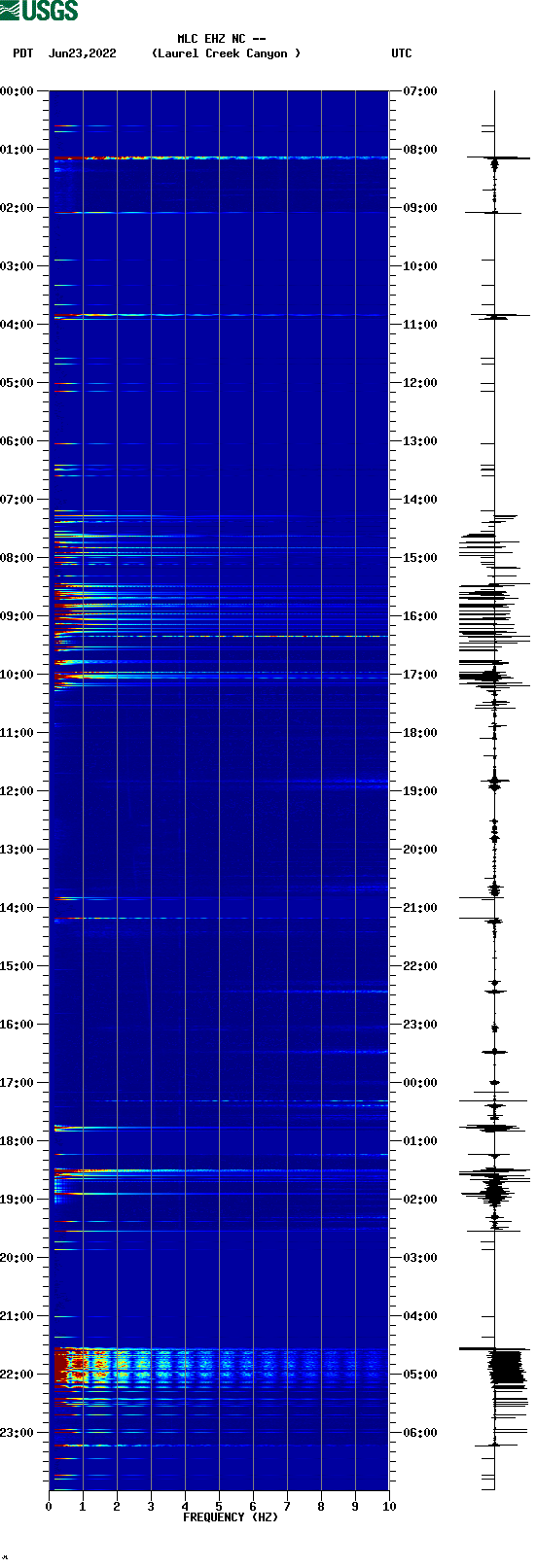Click the 04:00 label on UTC axis
Screen dimensions: 537x1568
[x=420, y=1316]
